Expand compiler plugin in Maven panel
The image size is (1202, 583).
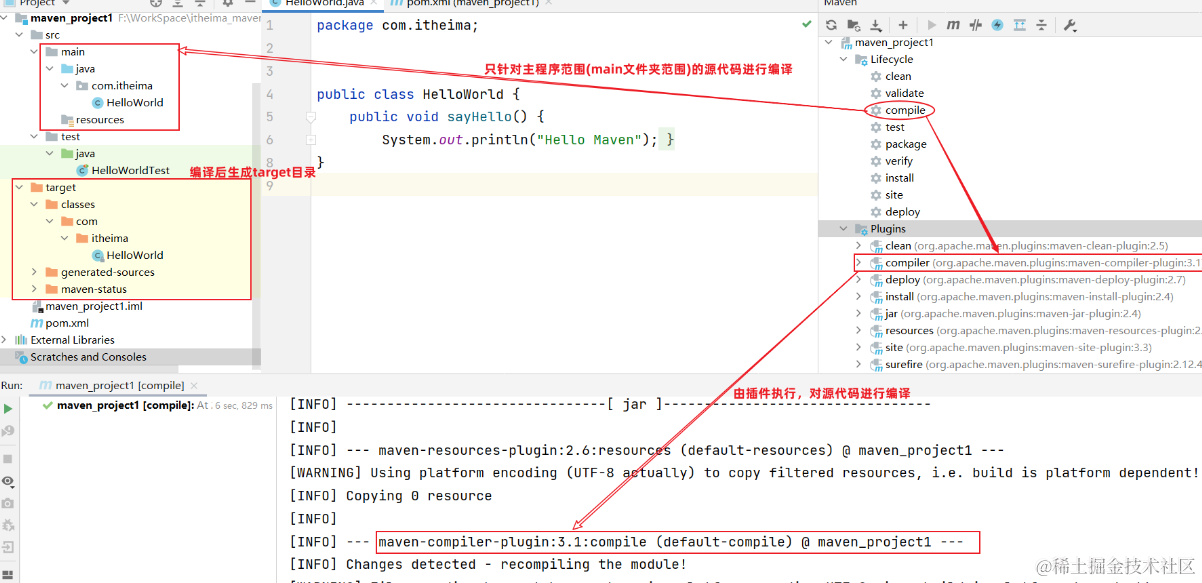[859, 263]
